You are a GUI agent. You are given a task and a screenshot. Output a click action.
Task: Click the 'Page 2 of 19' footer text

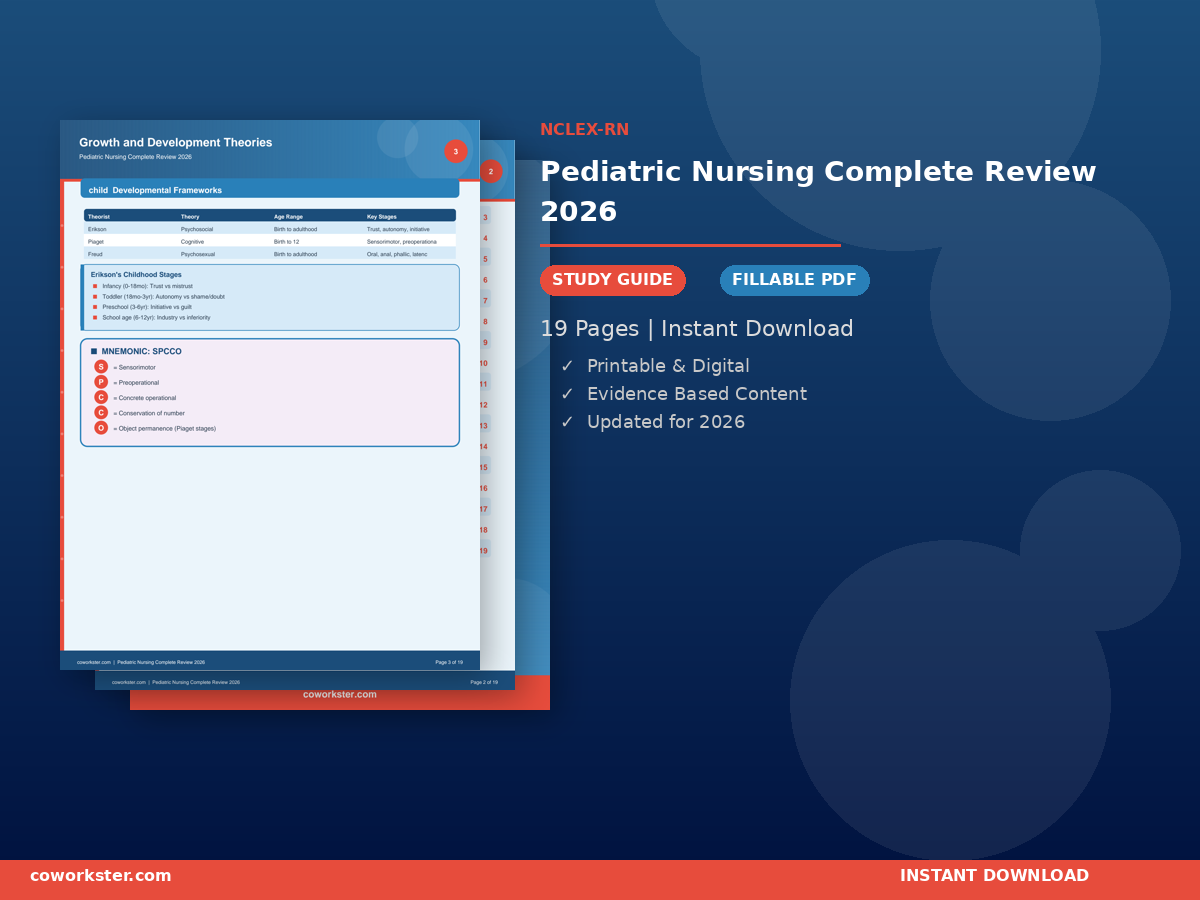(x=484, y=682)
